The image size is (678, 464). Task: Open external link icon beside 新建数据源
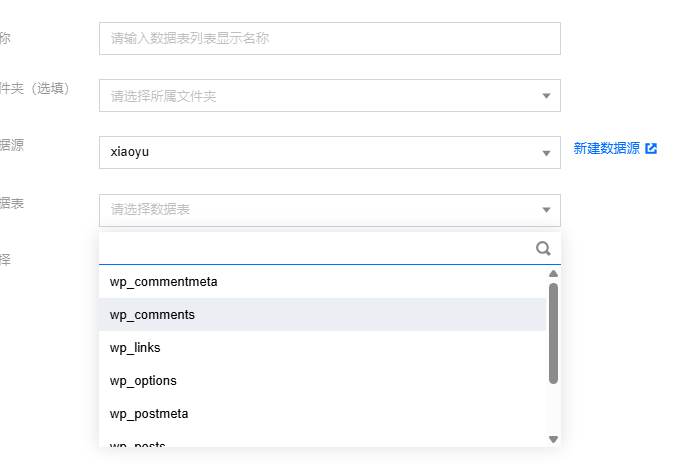coord(651,148)
